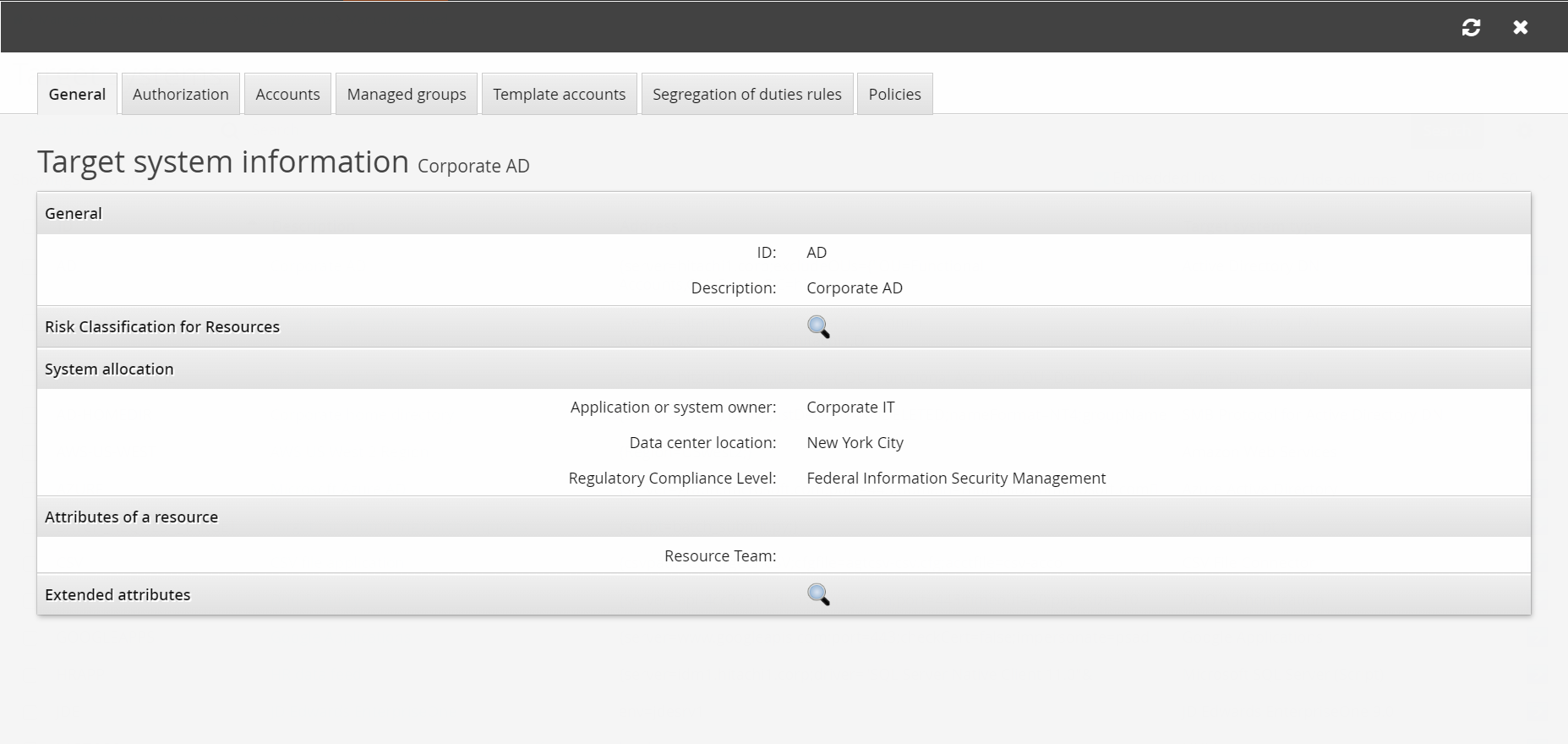The image size is (1568, 744).
Task: Select the General tab
Action: [x=77, y=94]
